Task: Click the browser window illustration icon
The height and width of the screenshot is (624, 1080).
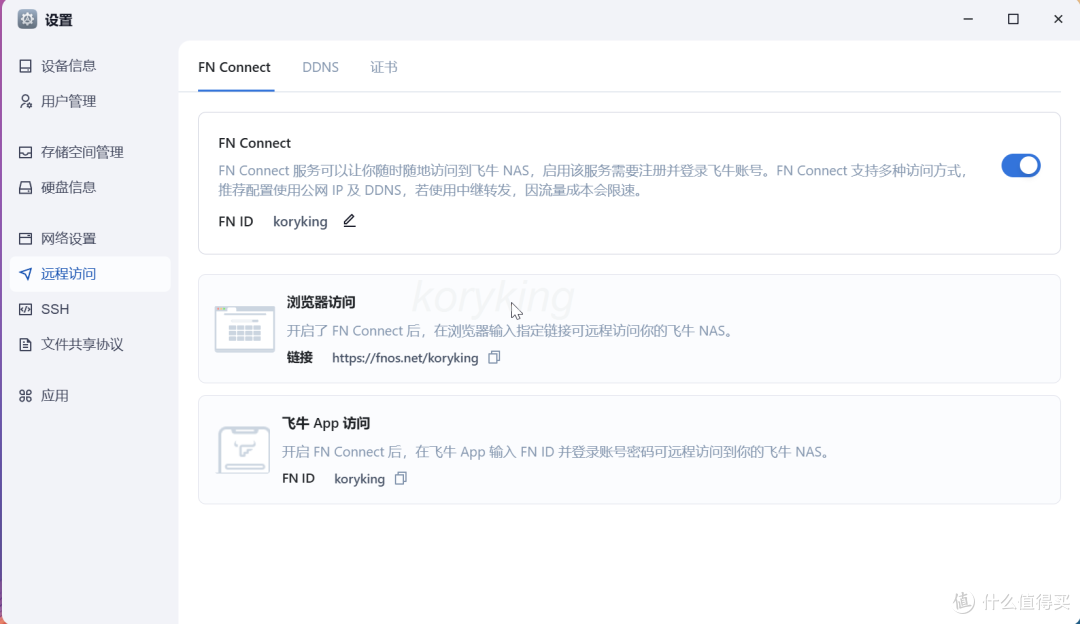Action: (245, 329)
